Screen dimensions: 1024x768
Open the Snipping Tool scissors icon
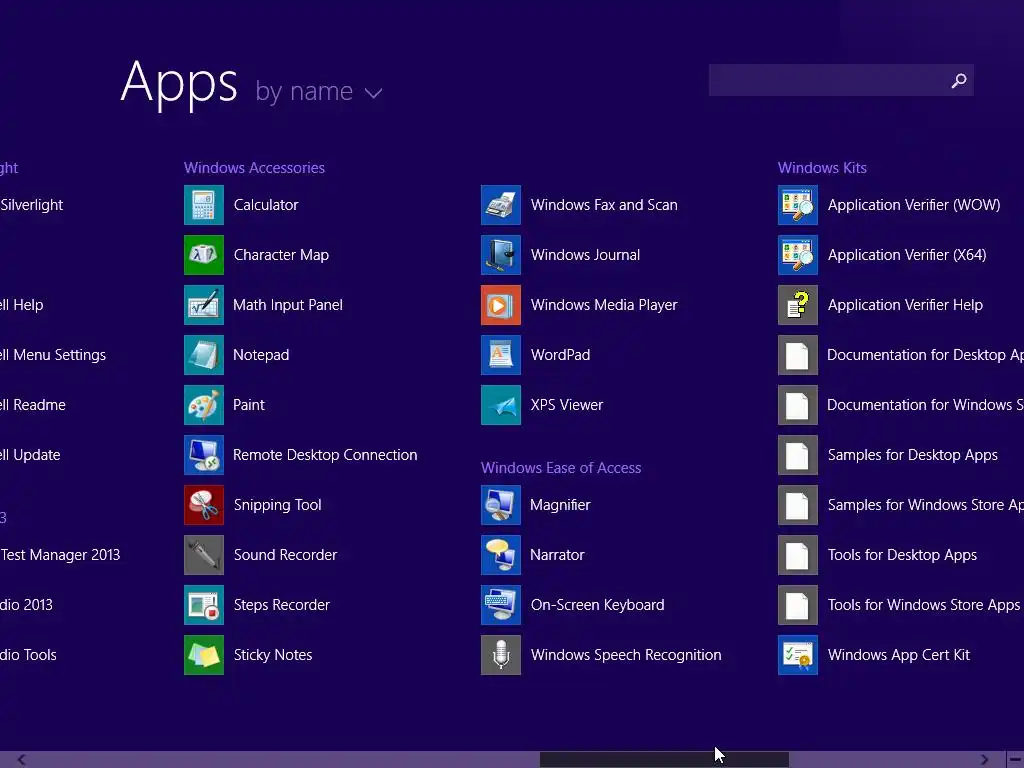[x=204, y=505]
